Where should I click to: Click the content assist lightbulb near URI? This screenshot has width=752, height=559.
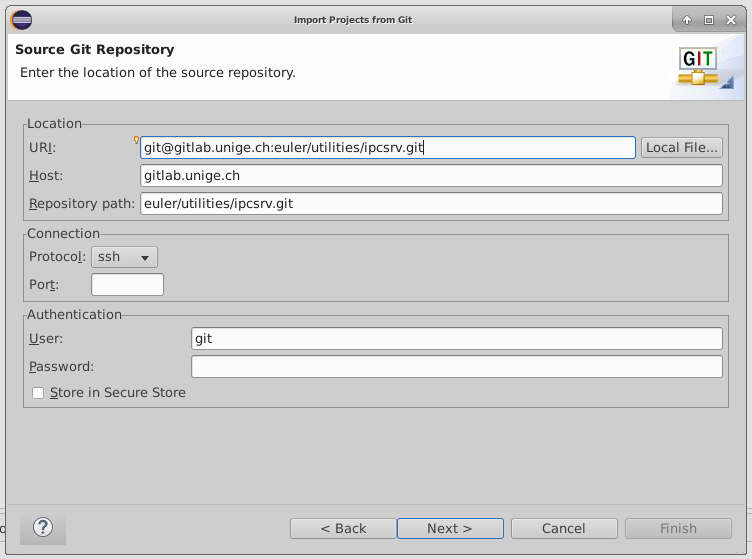(136, 140)
